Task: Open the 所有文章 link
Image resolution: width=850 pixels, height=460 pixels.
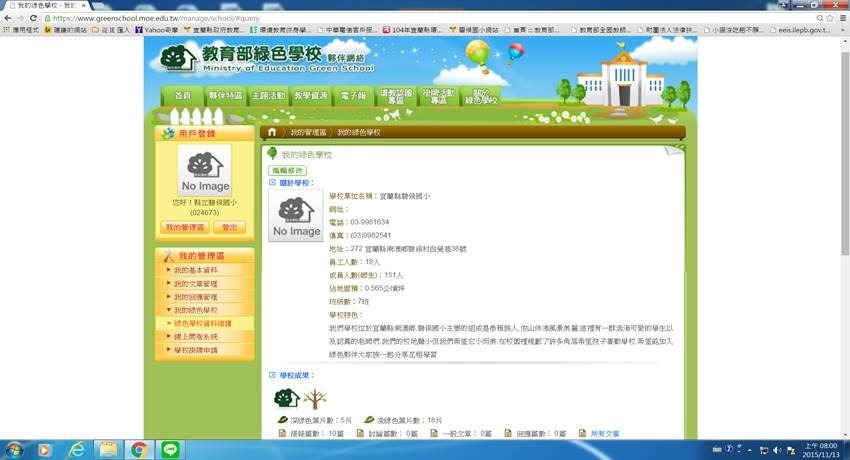Action: coord(604,433)
